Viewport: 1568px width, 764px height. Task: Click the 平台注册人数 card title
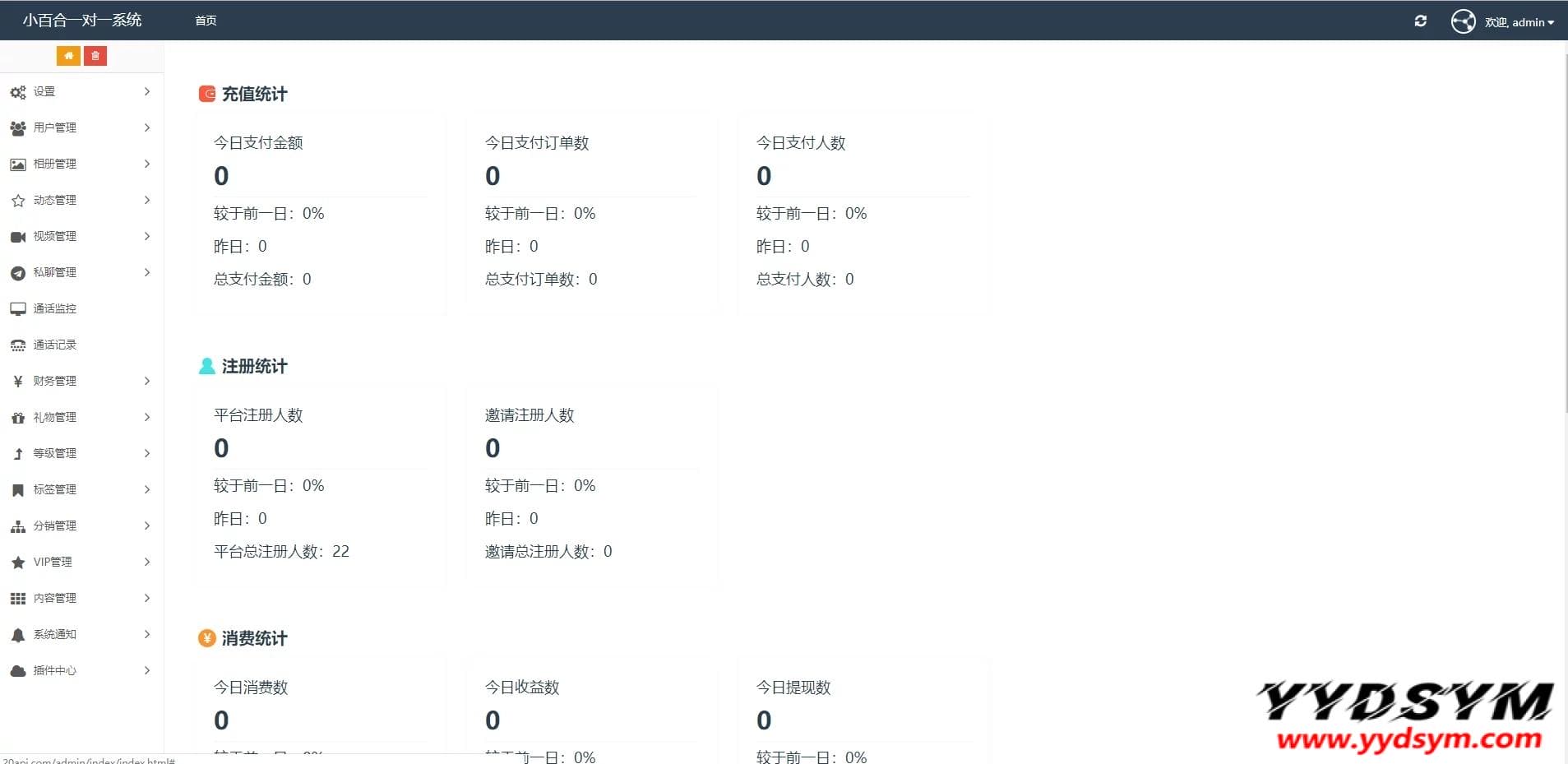258,415
